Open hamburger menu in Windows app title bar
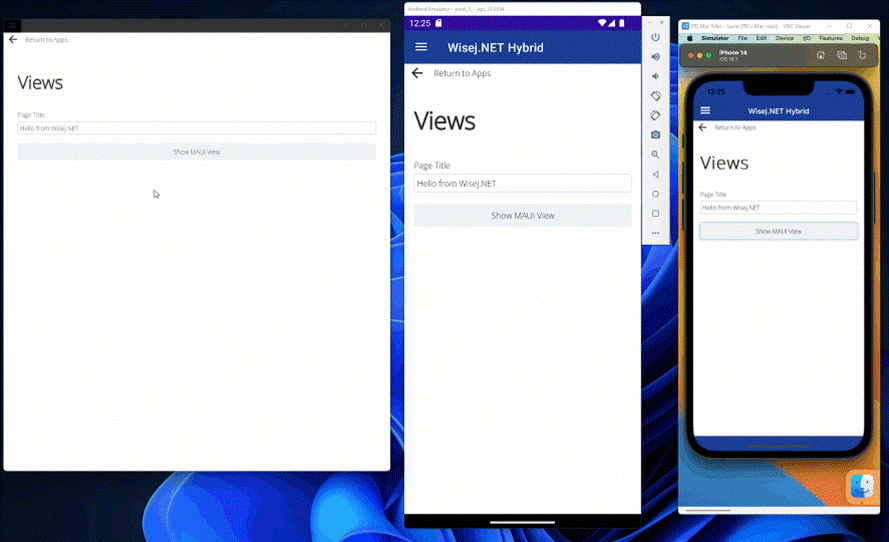The image size is (889, 542). pyautogui.click(x=12, y=26)
